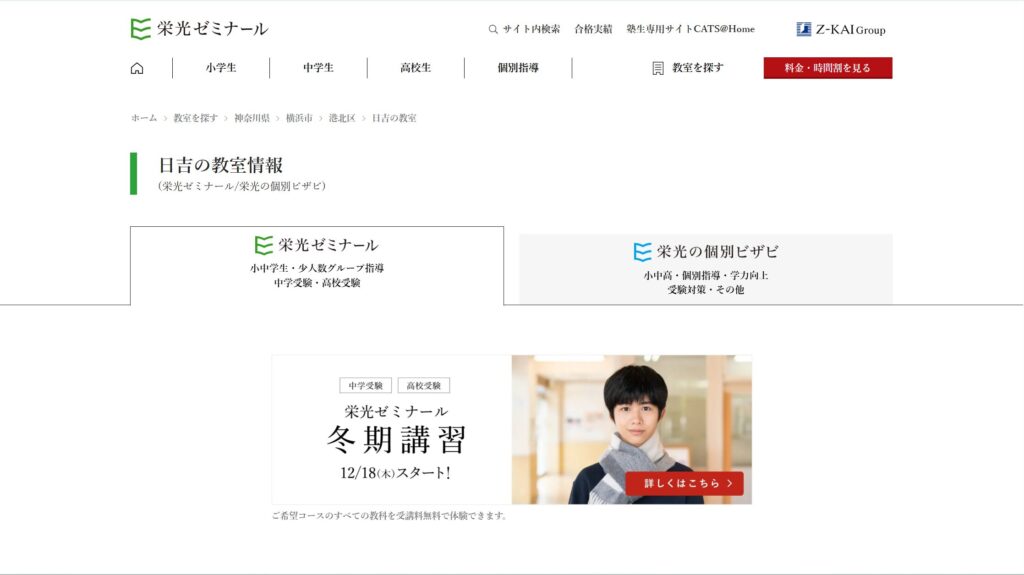Image resolution: width=1024 pixels, height=575 pixels.
Task: Open 合格実績 link
Action: (593, 29)
